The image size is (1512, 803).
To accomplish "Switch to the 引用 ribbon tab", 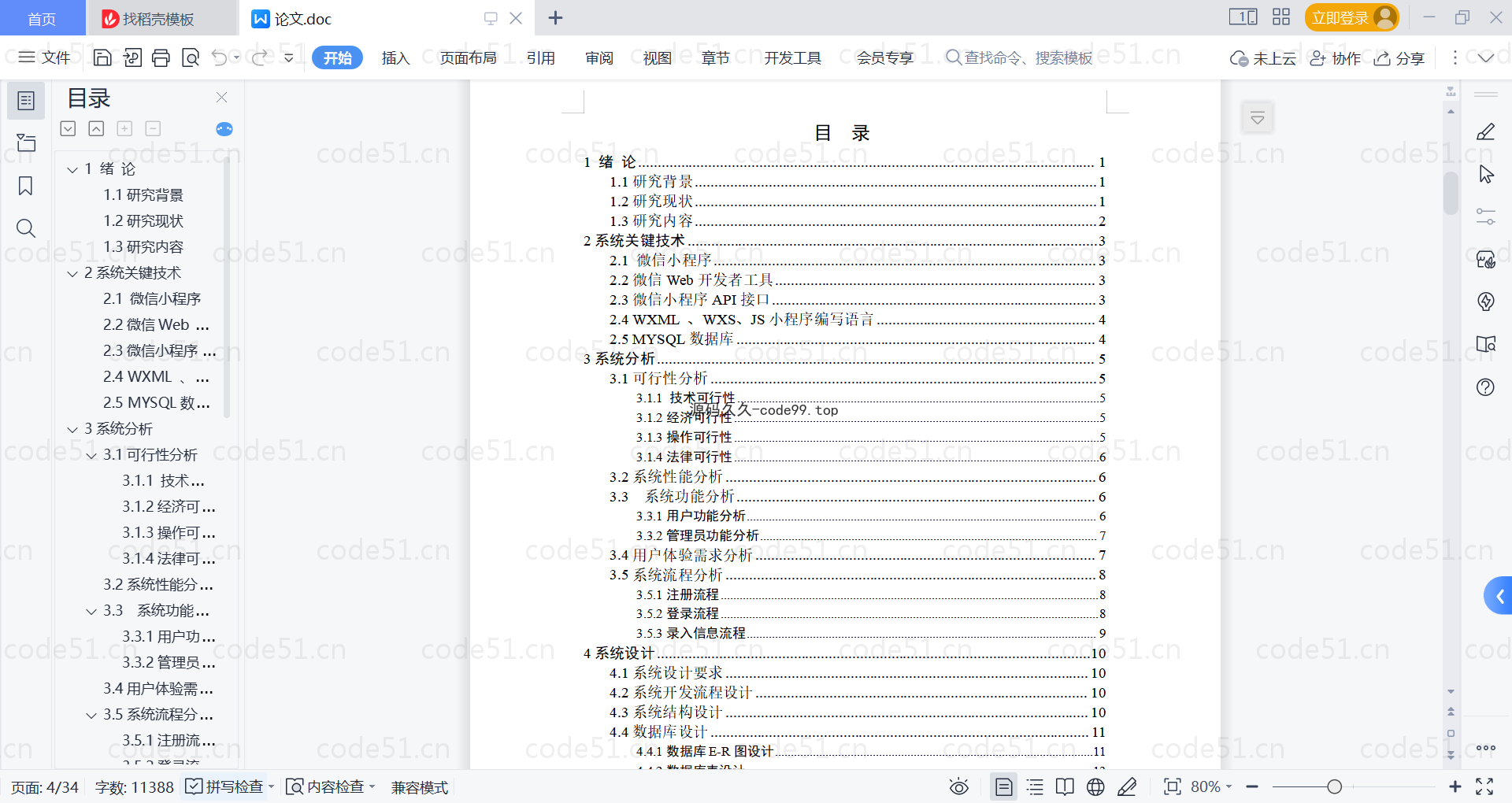I will 541,57.
